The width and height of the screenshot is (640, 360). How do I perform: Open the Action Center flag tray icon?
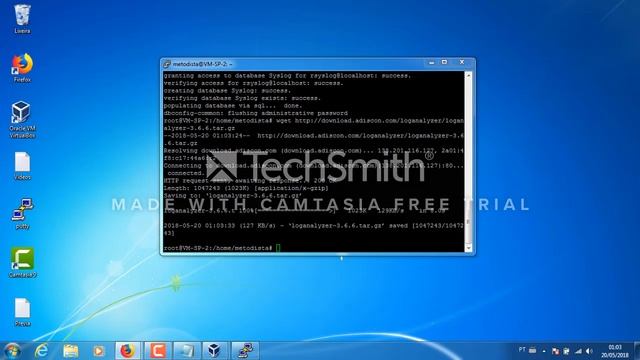coord(555,351)
